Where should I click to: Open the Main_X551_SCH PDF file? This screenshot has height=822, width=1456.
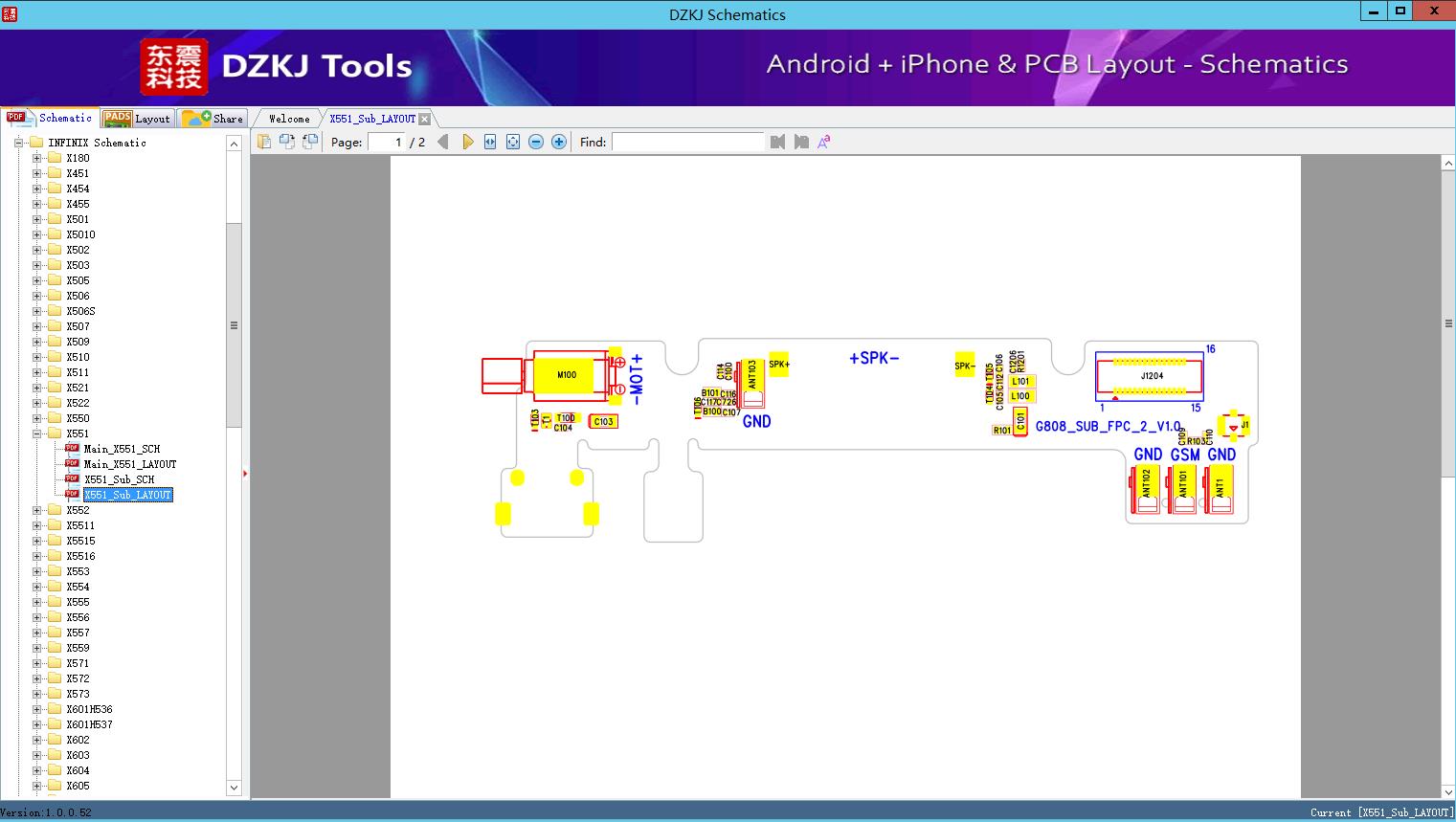[122, 449]
